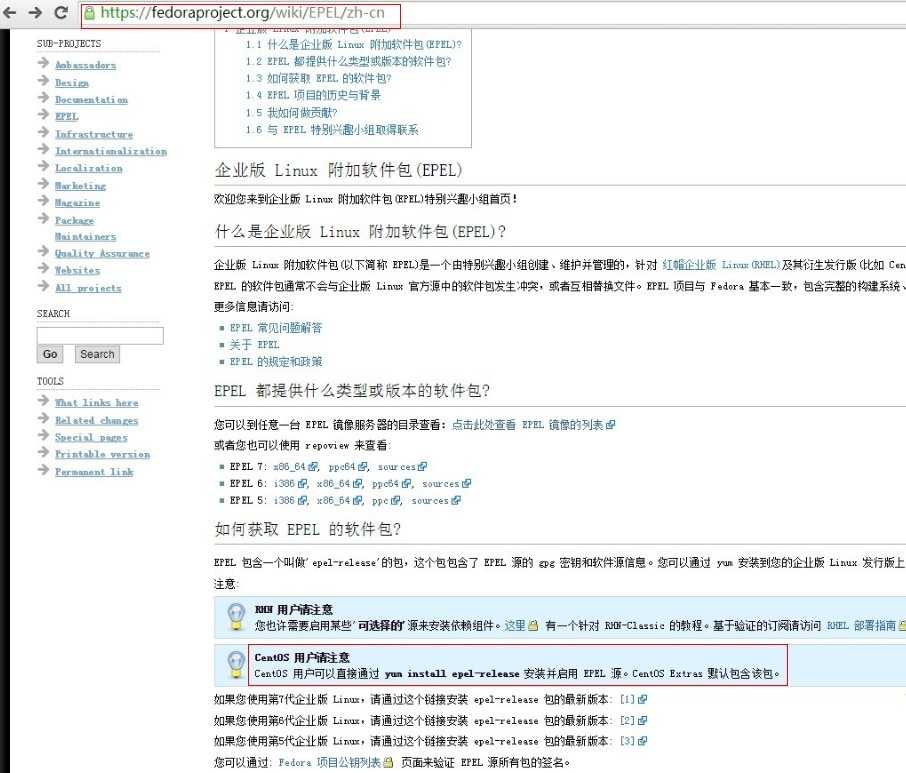The image size is (906, 773).
Task: Open the All projects sidebar link
Action: (88, 288)
